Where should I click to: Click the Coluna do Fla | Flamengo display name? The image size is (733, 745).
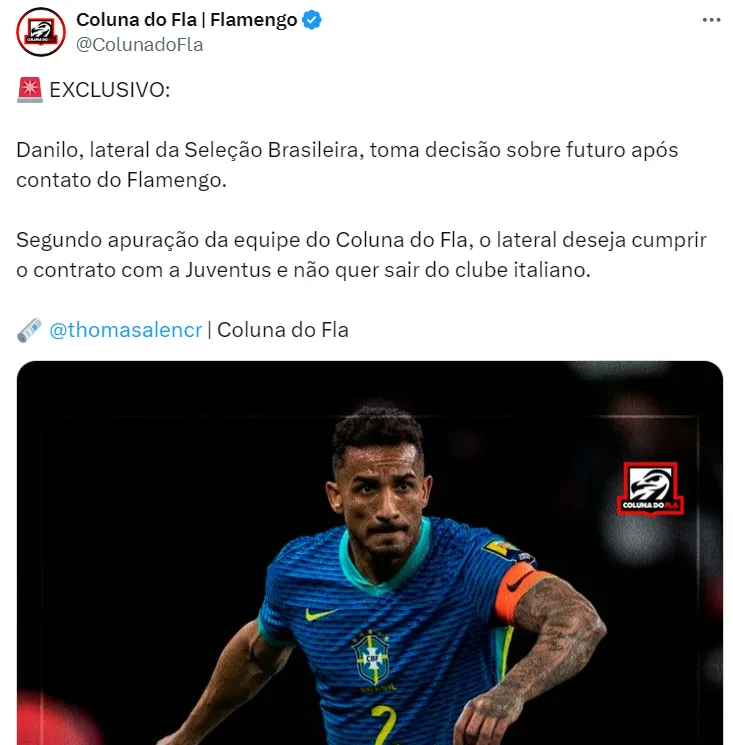click(x=187, y=20)
